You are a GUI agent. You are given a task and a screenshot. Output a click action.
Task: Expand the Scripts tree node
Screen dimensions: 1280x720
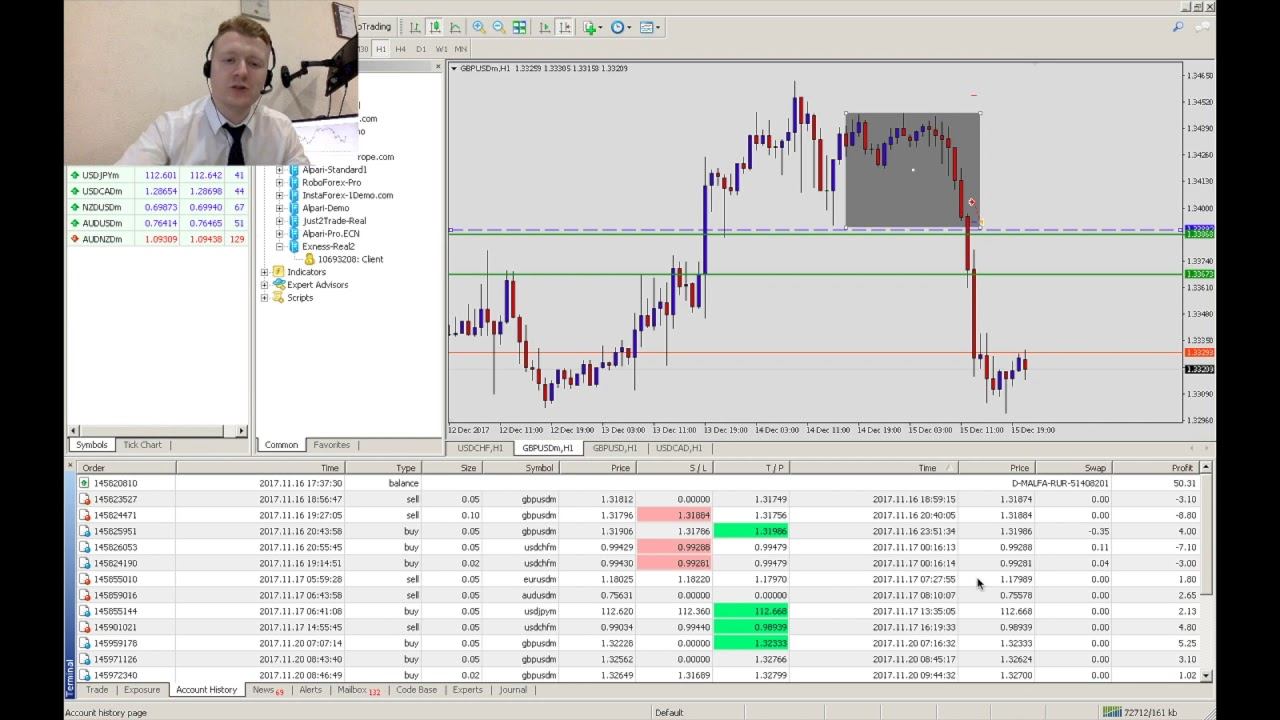265,298
